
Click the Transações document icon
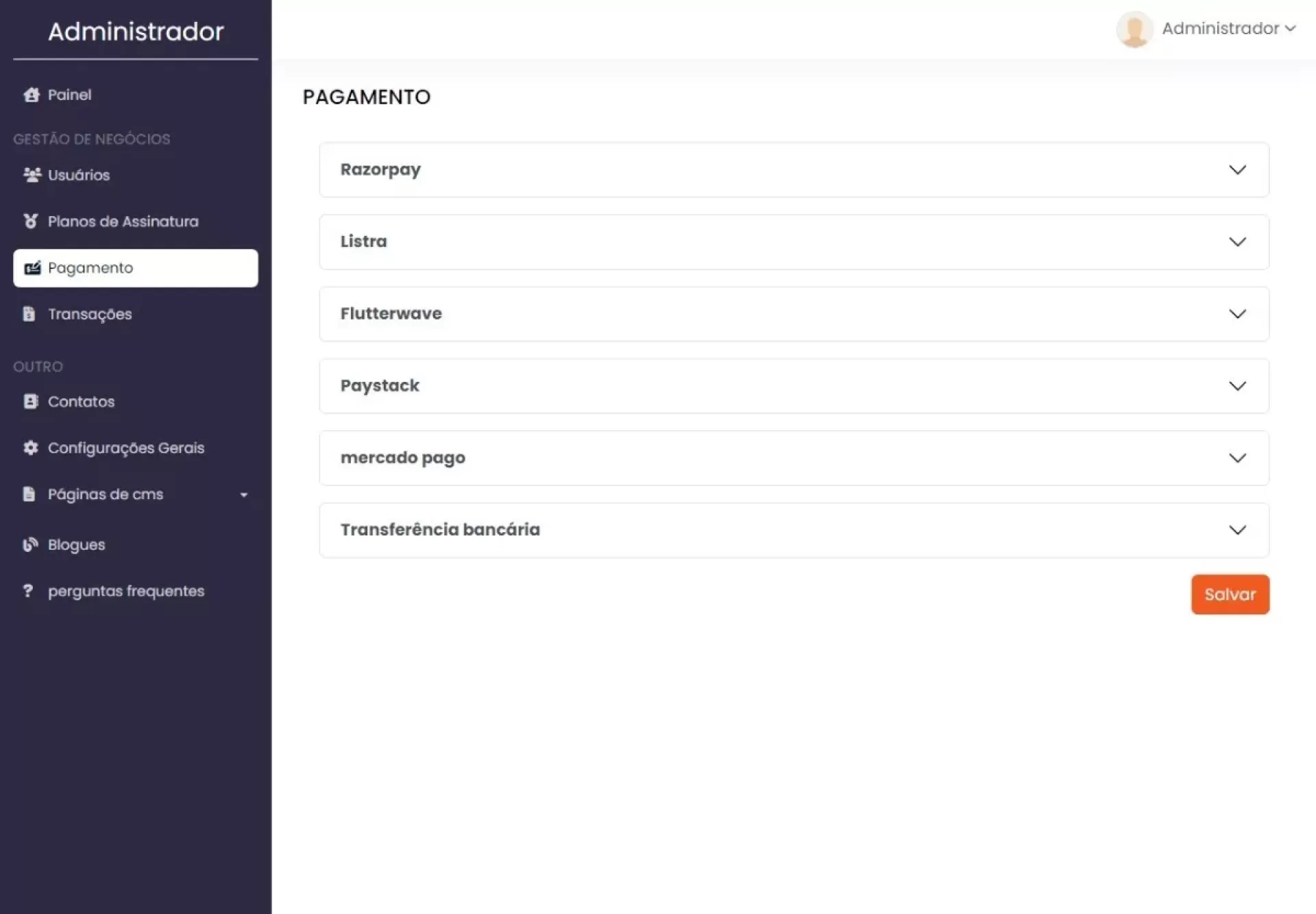click(29, 314)
